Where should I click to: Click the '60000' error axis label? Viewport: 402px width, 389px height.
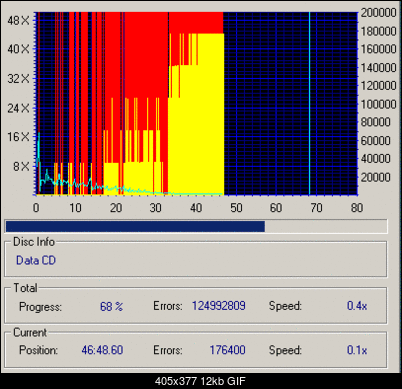point(376,140)
